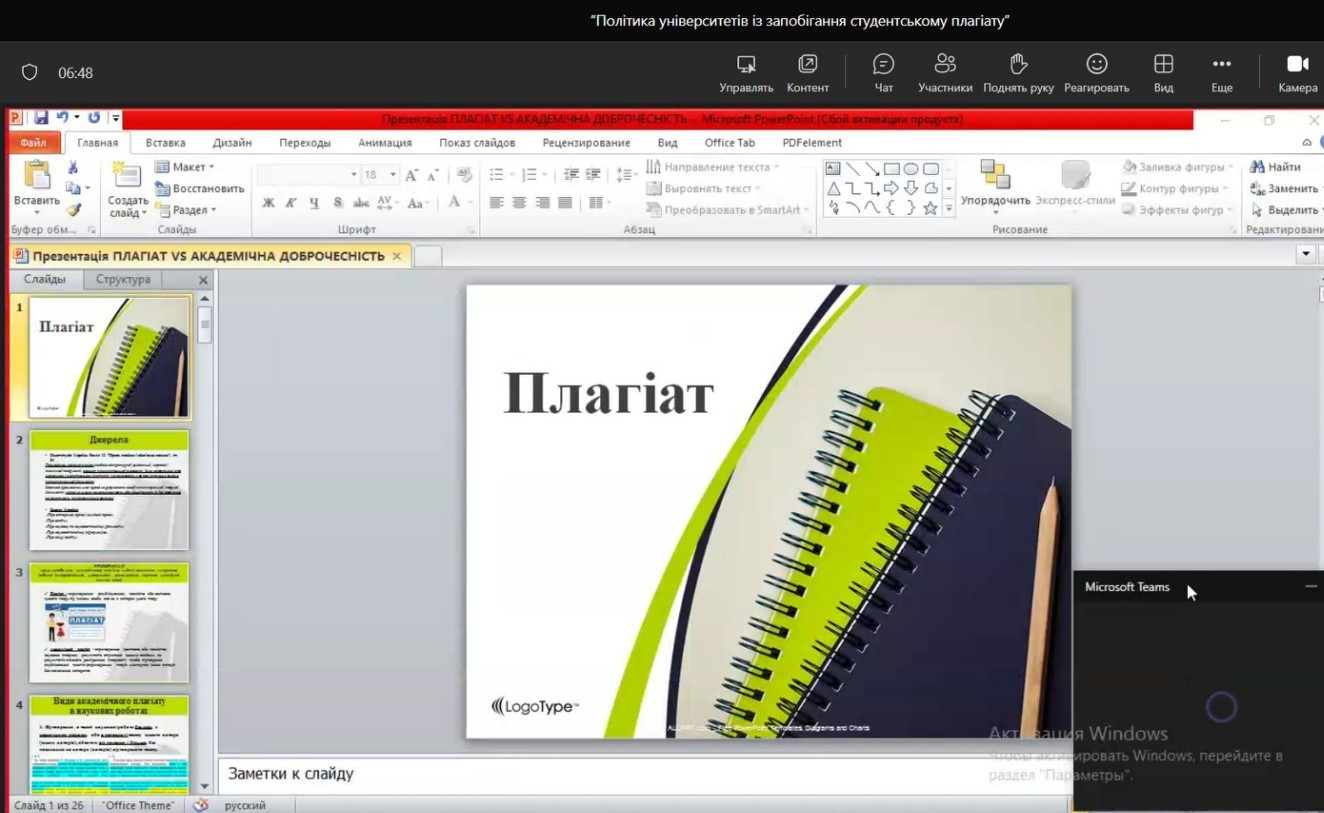
Task: Select slide 2 Джерела thumbnail
Action: 109,490
